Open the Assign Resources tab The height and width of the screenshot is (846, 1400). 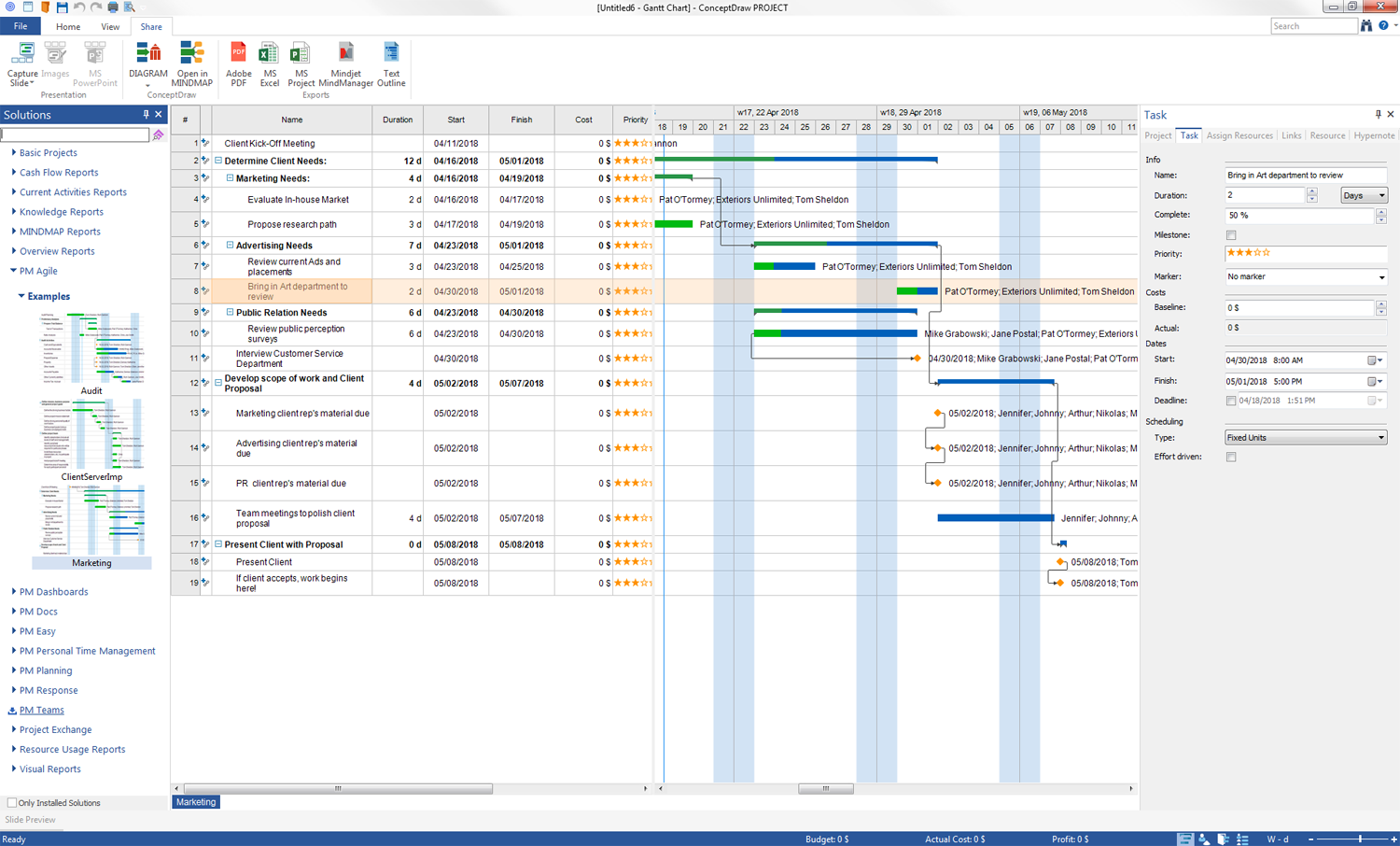click(x=1239, y=136)
